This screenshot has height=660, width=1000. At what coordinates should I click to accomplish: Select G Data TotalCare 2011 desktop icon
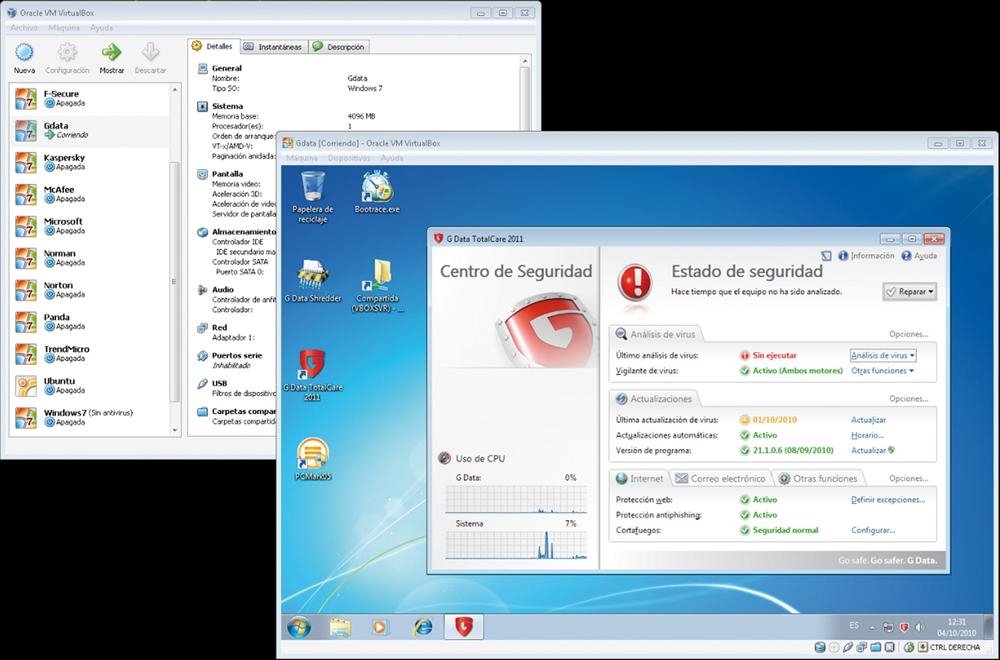tap(312, 375)
